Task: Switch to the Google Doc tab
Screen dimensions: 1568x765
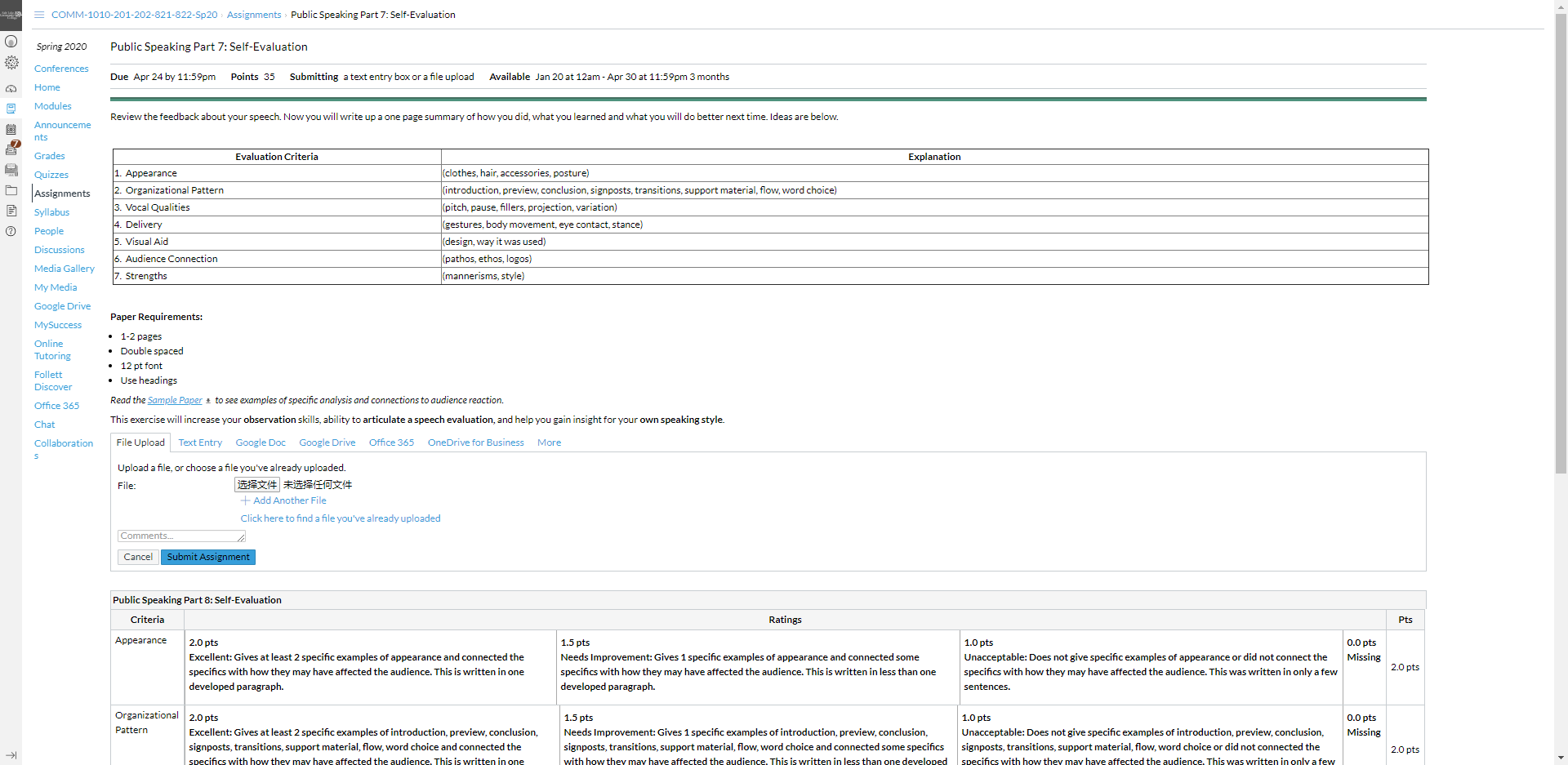Action: coord(261,443)
